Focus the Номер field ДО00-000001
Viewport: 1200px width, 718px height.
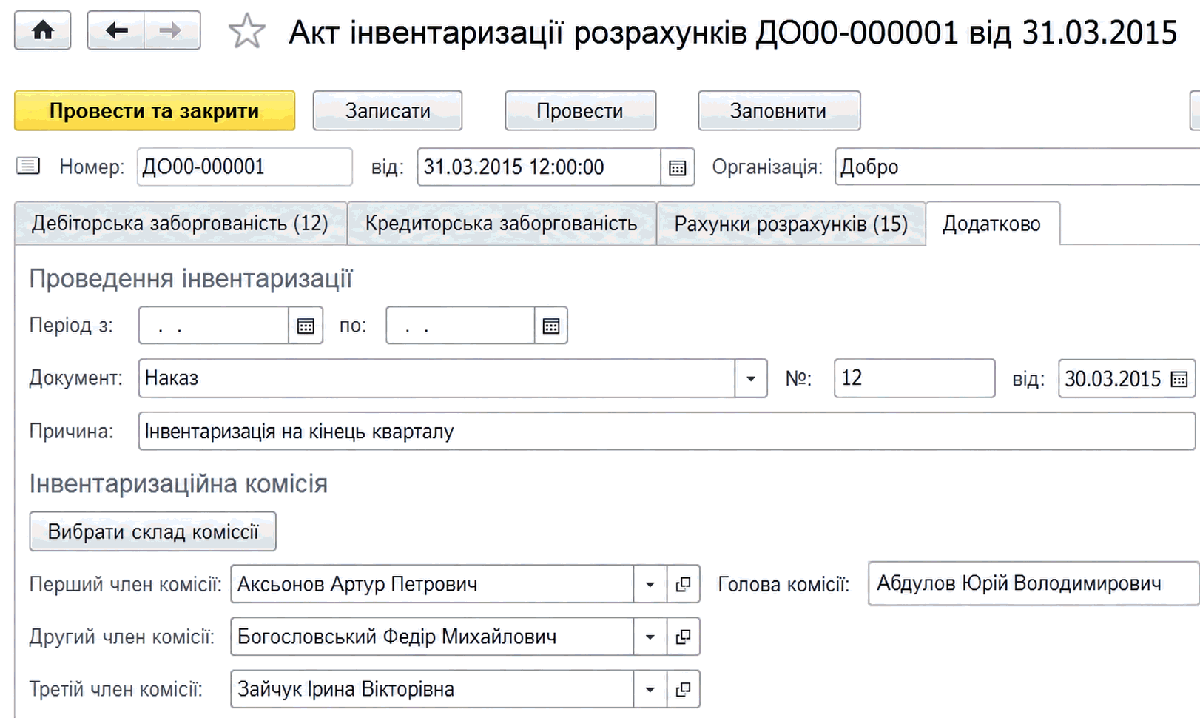(x=244, y=168)
